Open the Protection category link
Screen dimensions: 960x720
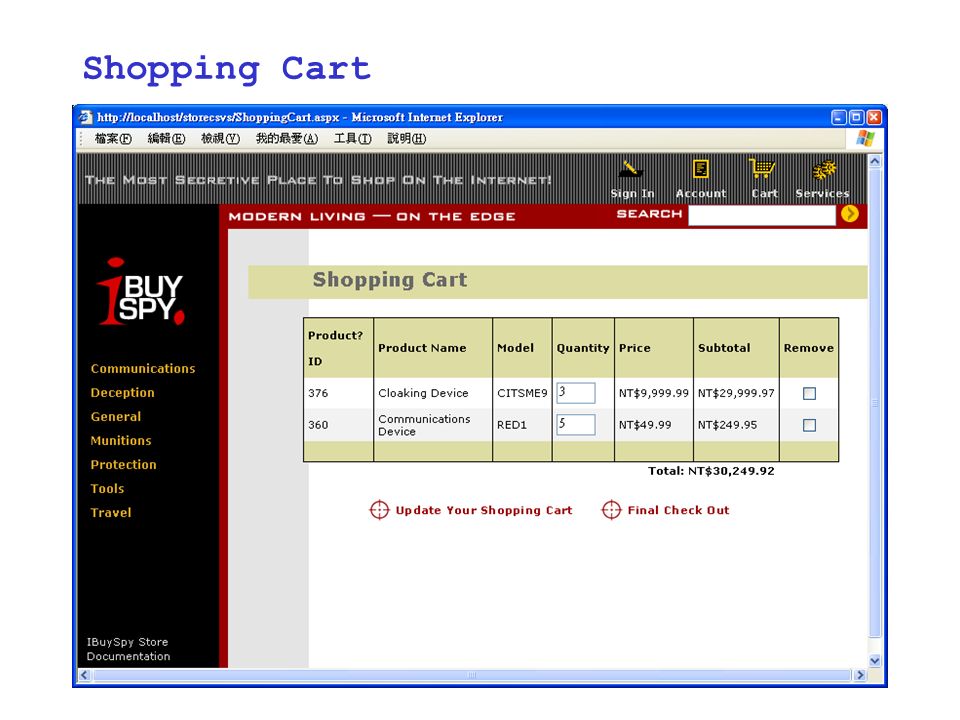point(124,465)
